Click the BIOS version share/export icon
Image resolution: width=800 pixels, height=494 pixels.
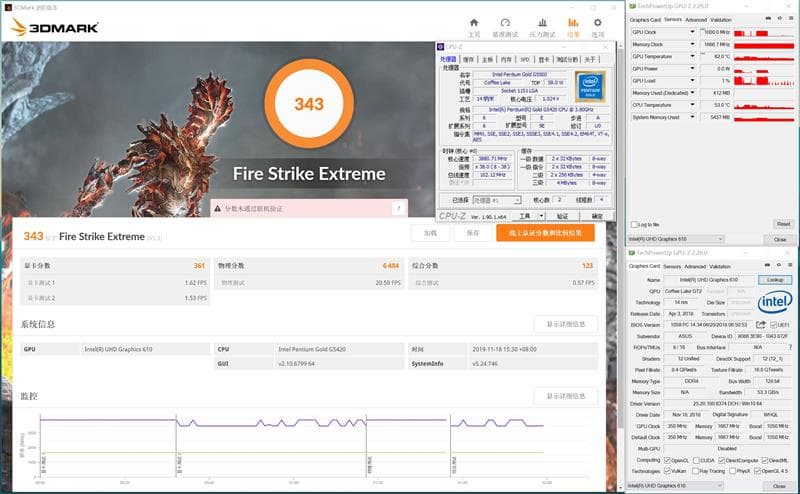coord(760,325)
